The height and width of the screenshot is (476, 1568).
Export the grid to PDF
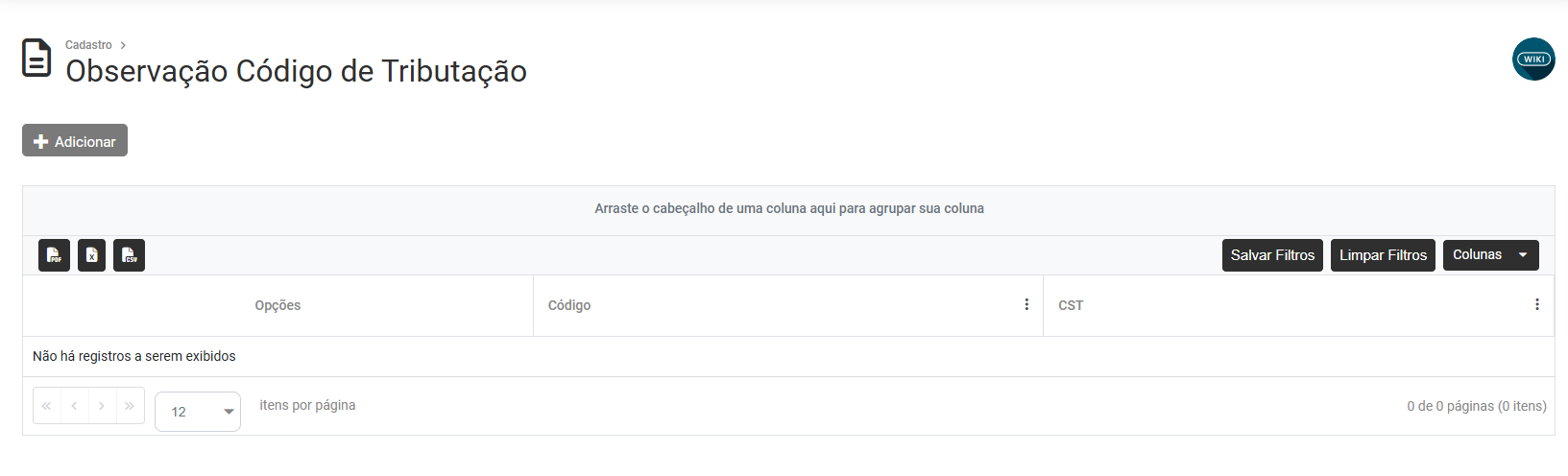(x=54, y=255)
